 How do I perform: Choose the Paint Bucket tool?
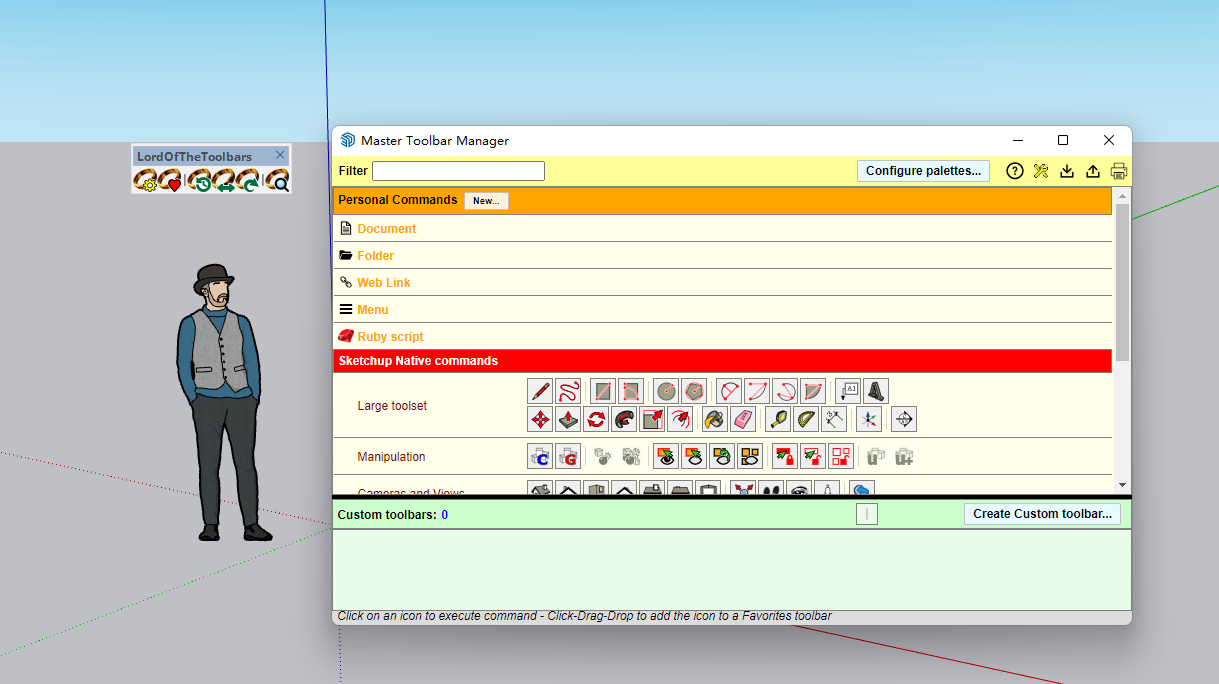click(714, 419)
